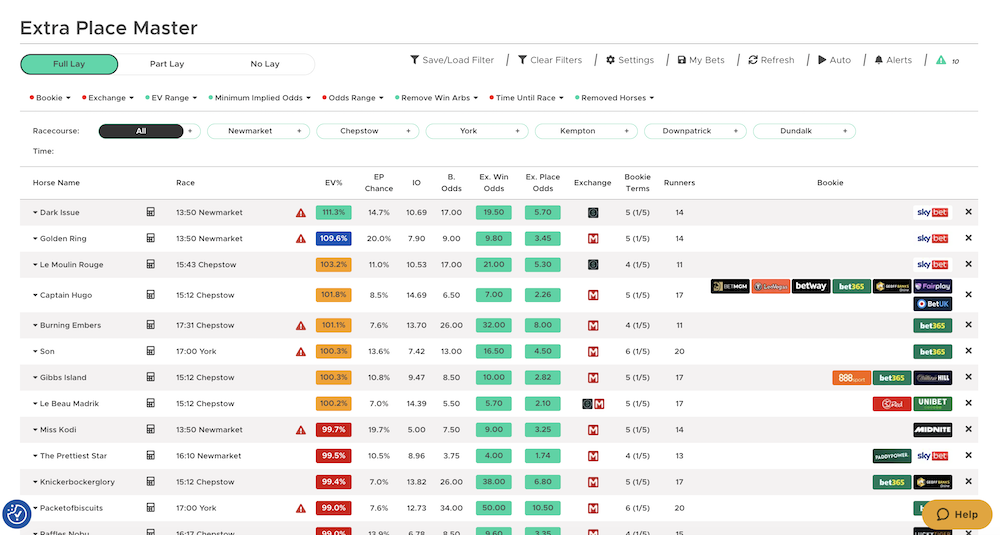Screen dimensions: 1000x535
Task: Switch to Part Lay mode
Action: tap(167, 64)
